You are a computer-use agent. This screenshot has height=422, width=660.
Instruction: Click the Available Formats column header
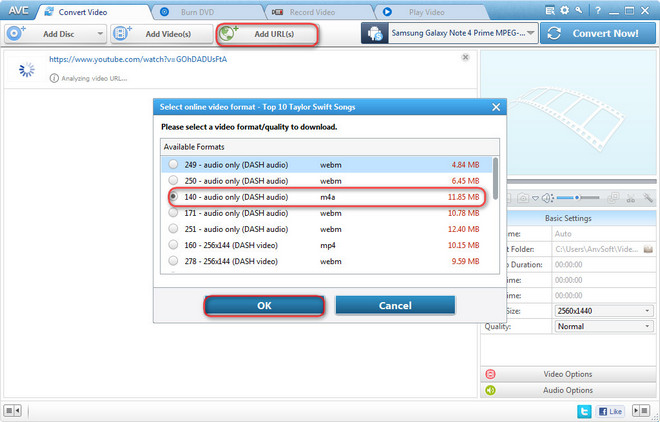click(x=330, y=147)
